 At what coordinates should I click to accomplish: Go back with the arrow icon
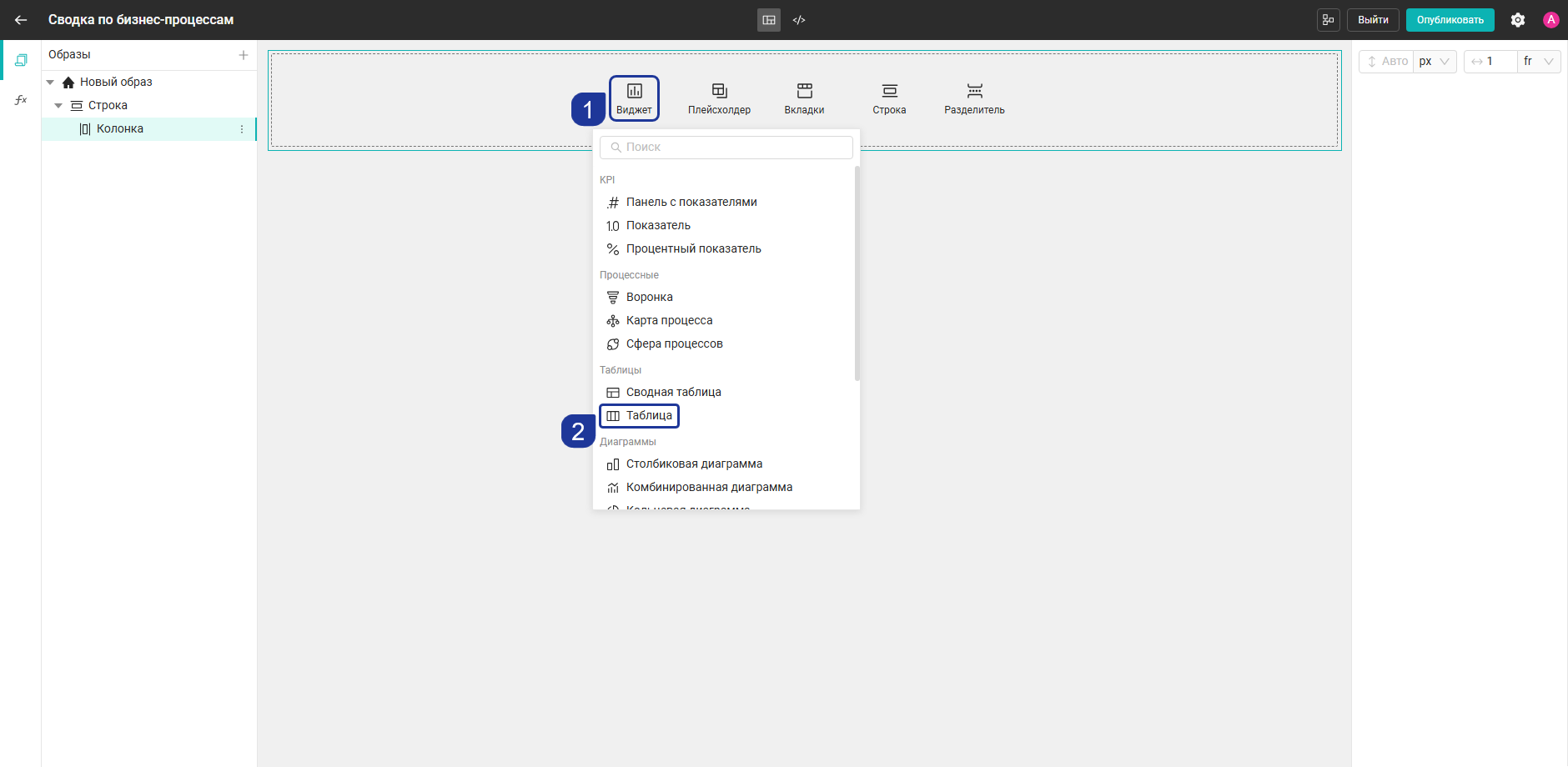21,20
